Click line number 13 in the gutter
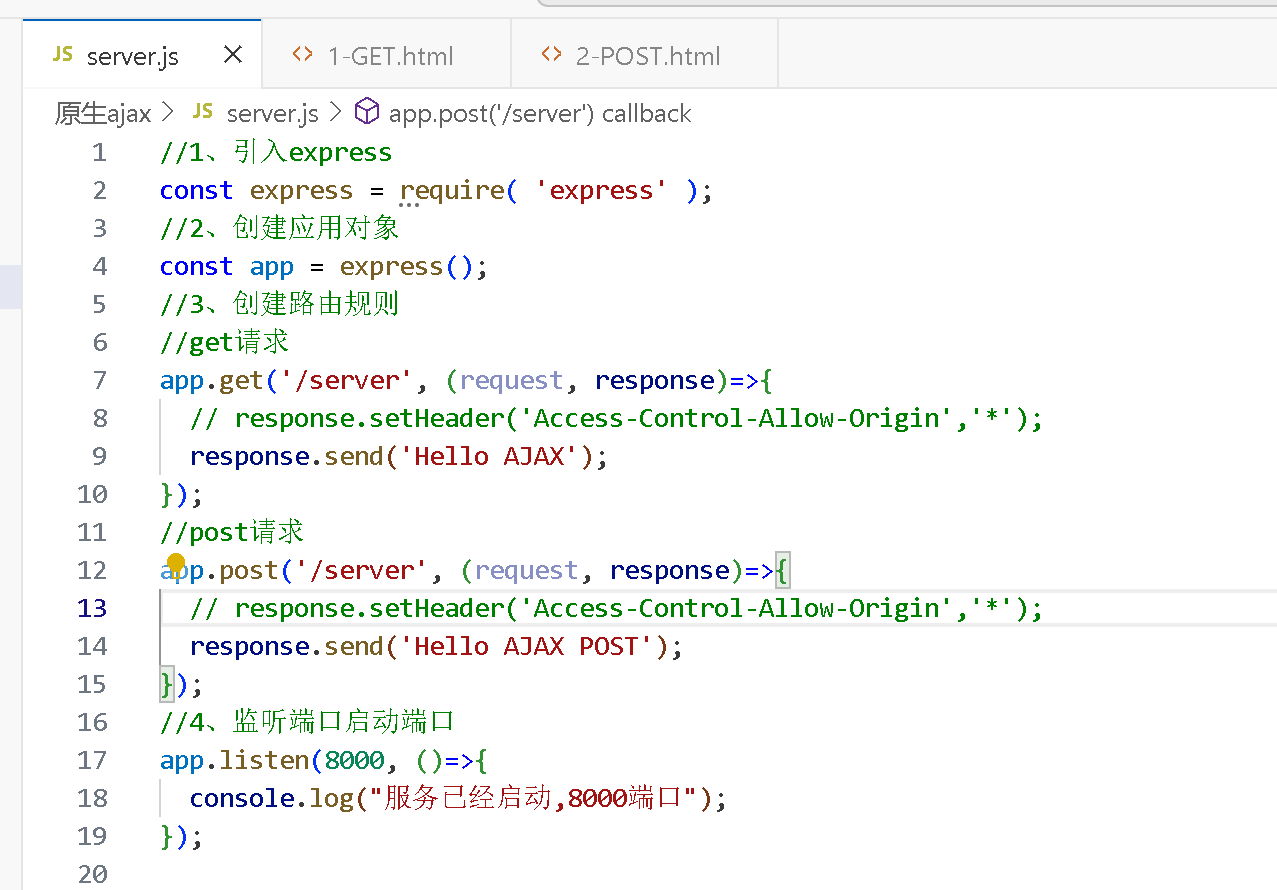Viewport: 1277px width, 890px height. 92,608
